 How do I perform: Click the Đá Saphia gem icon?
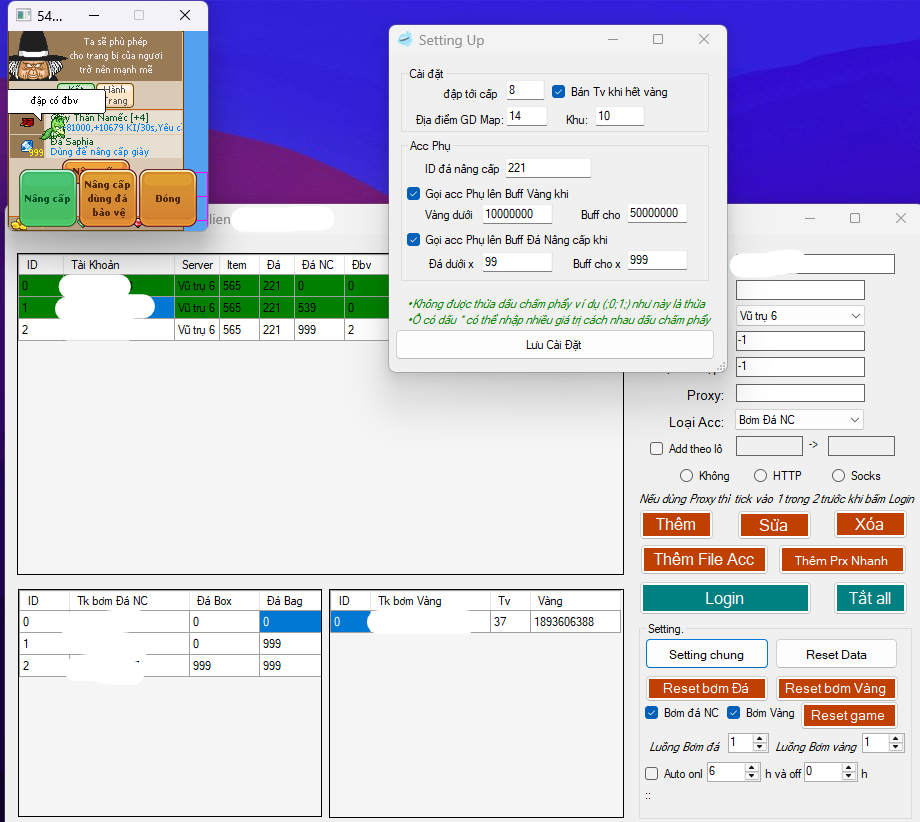pos(27,146)
